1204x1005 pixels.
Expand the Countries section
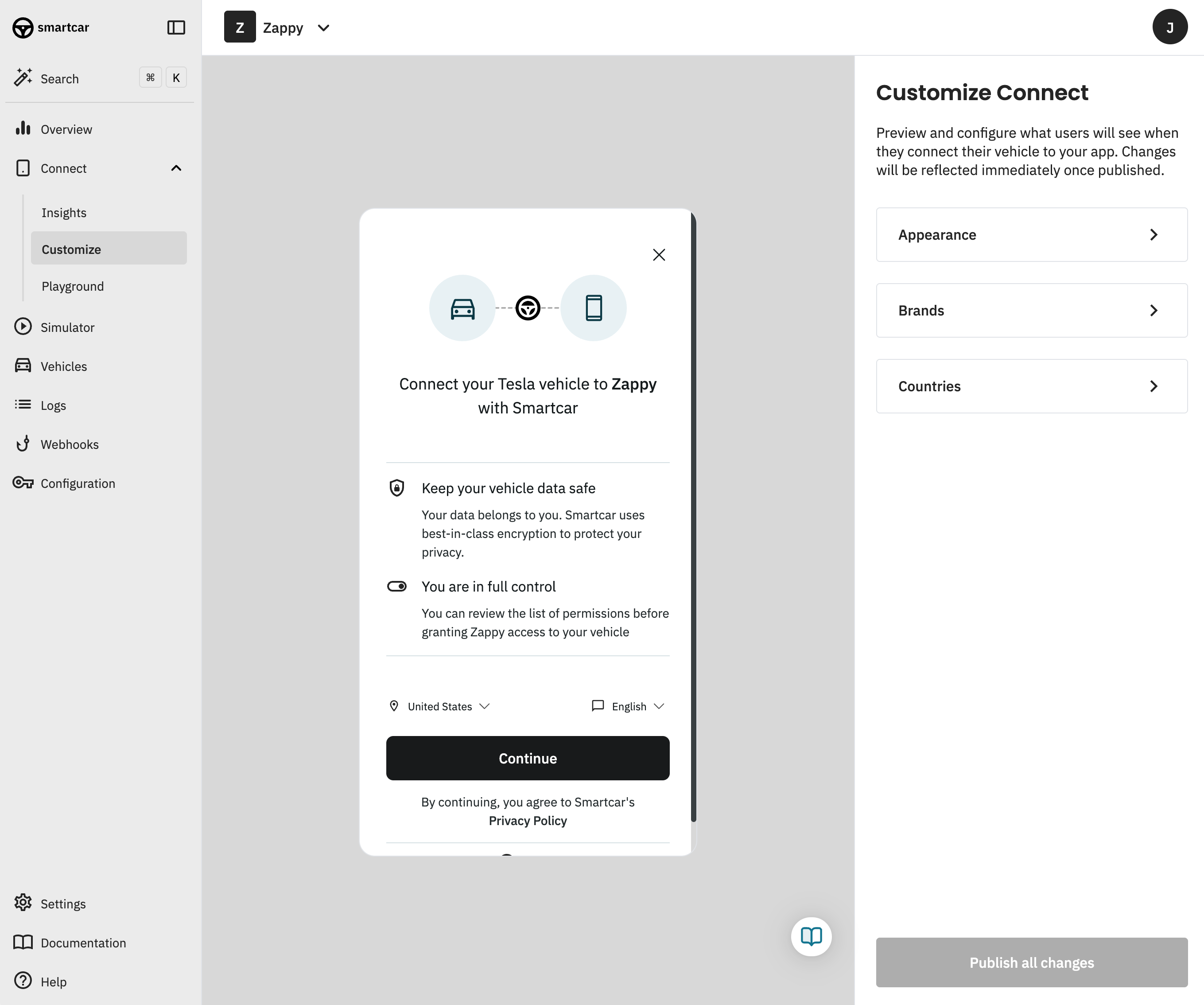[1031, 386]
